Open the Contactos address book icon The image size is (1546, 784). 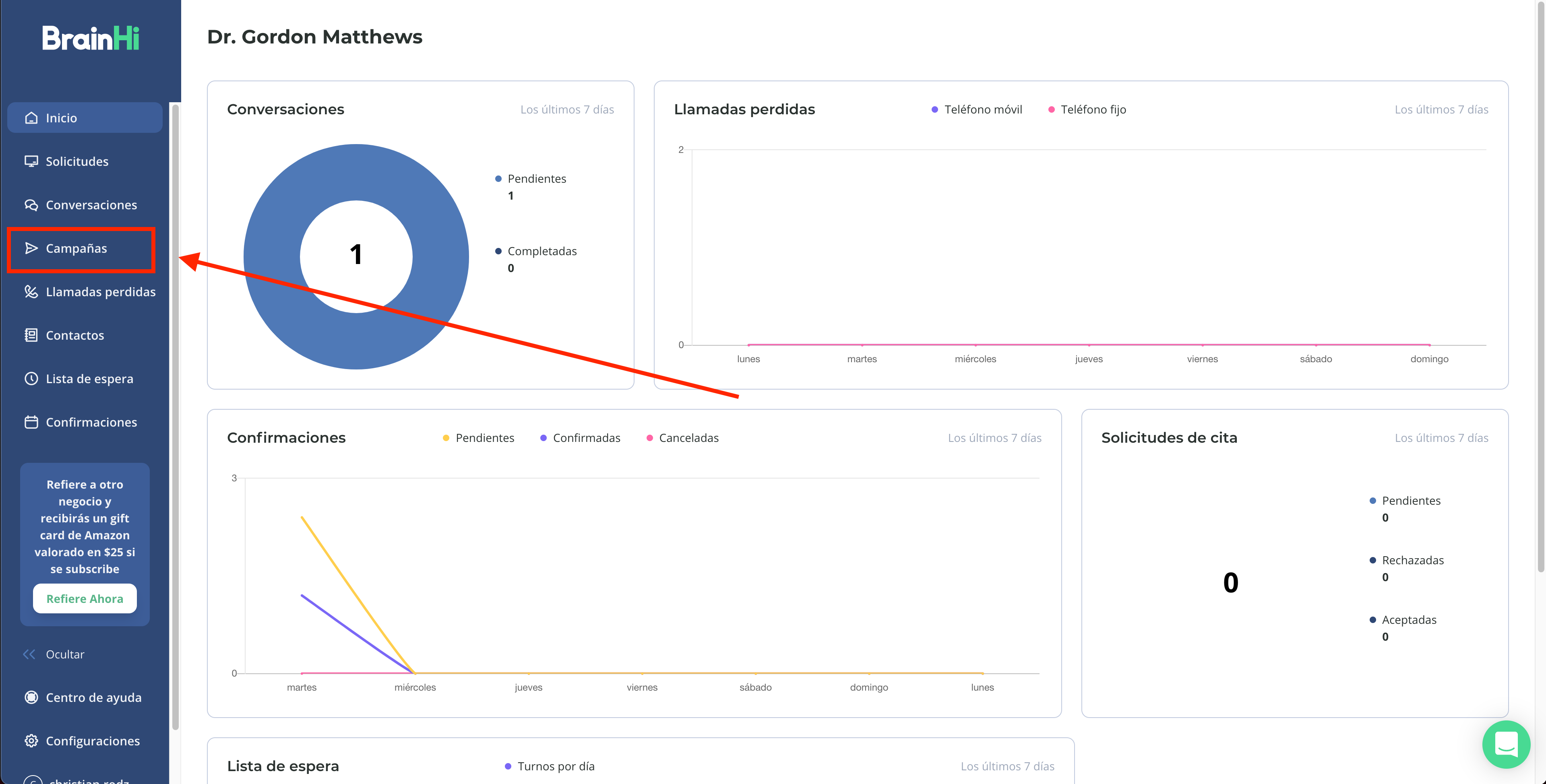pyautogui.click(x=31, y=335)
